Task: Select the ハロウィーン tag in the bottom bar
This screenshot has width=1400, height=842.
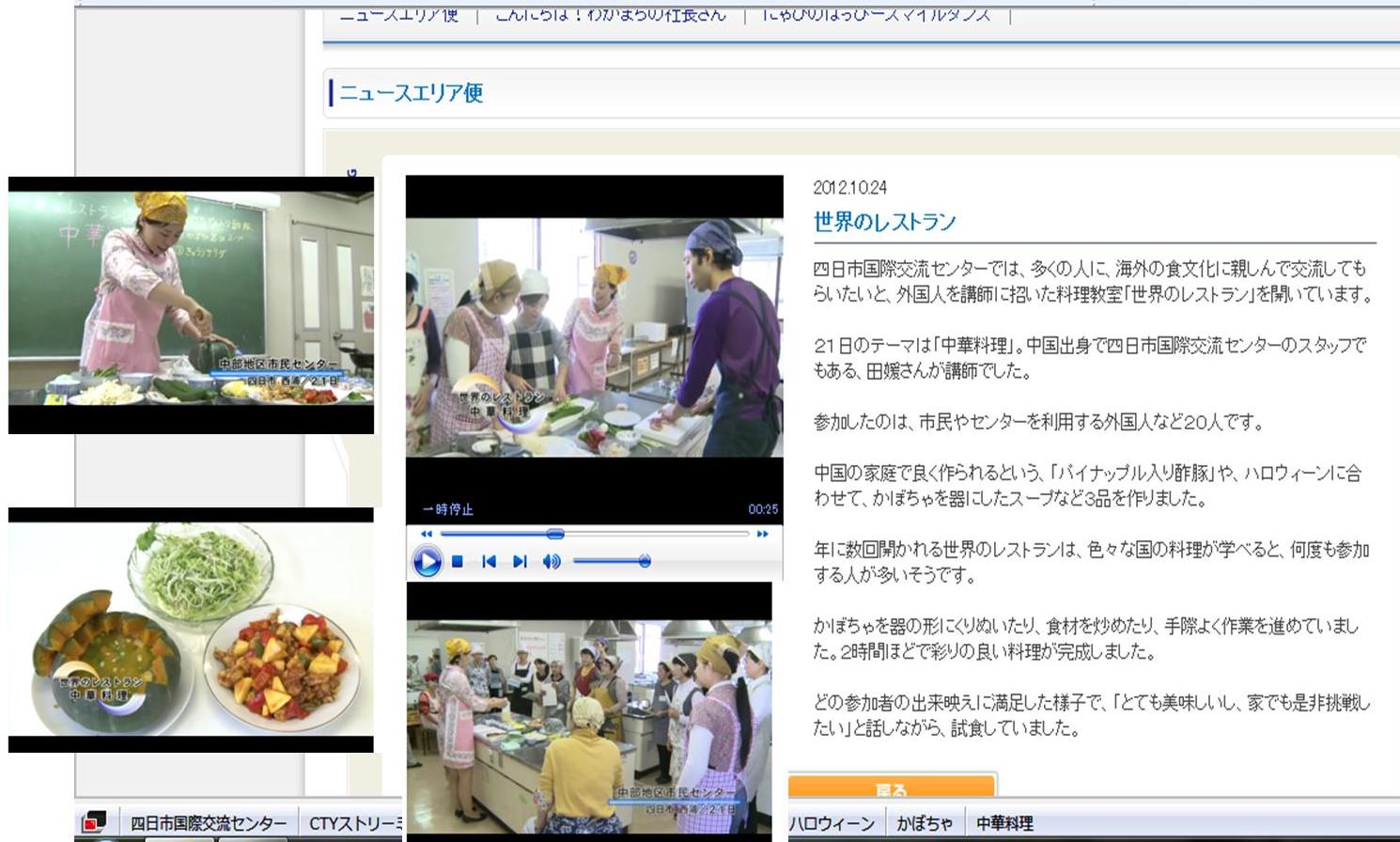Action: [832, 823]
